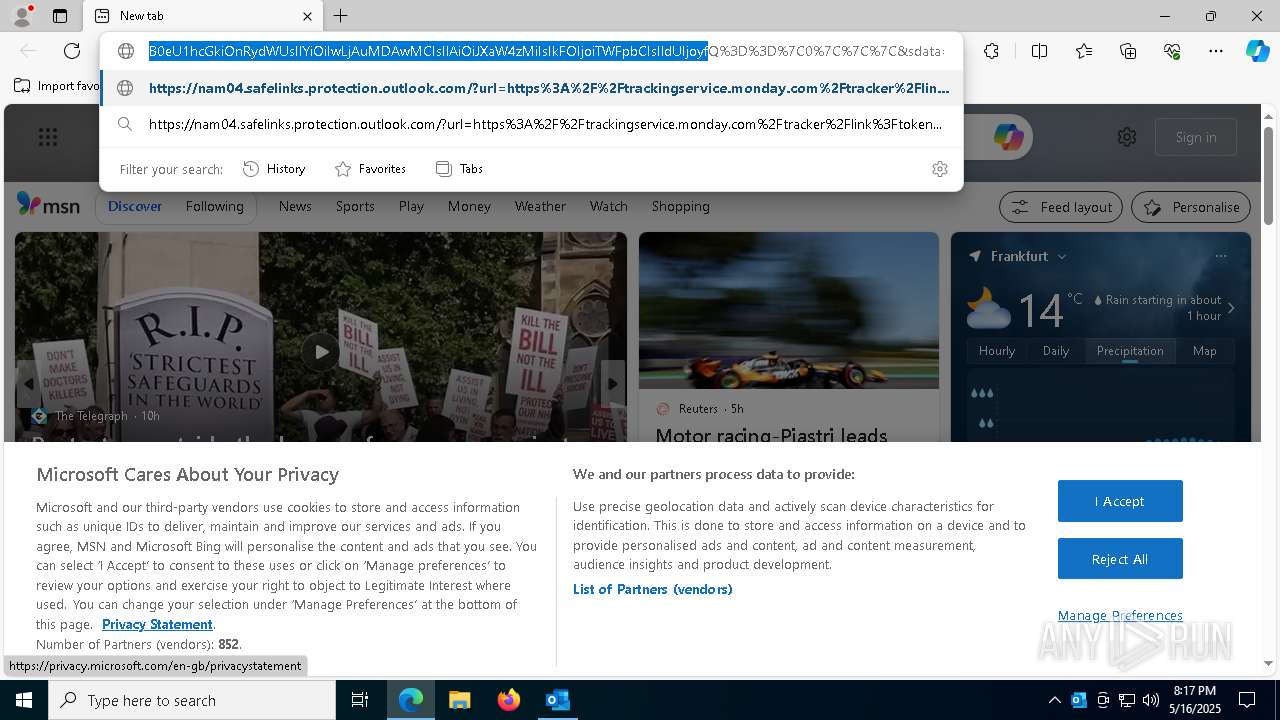Open the Watch tab
This screenshot has height=720, width=1280.
click(x=609, y=206)
